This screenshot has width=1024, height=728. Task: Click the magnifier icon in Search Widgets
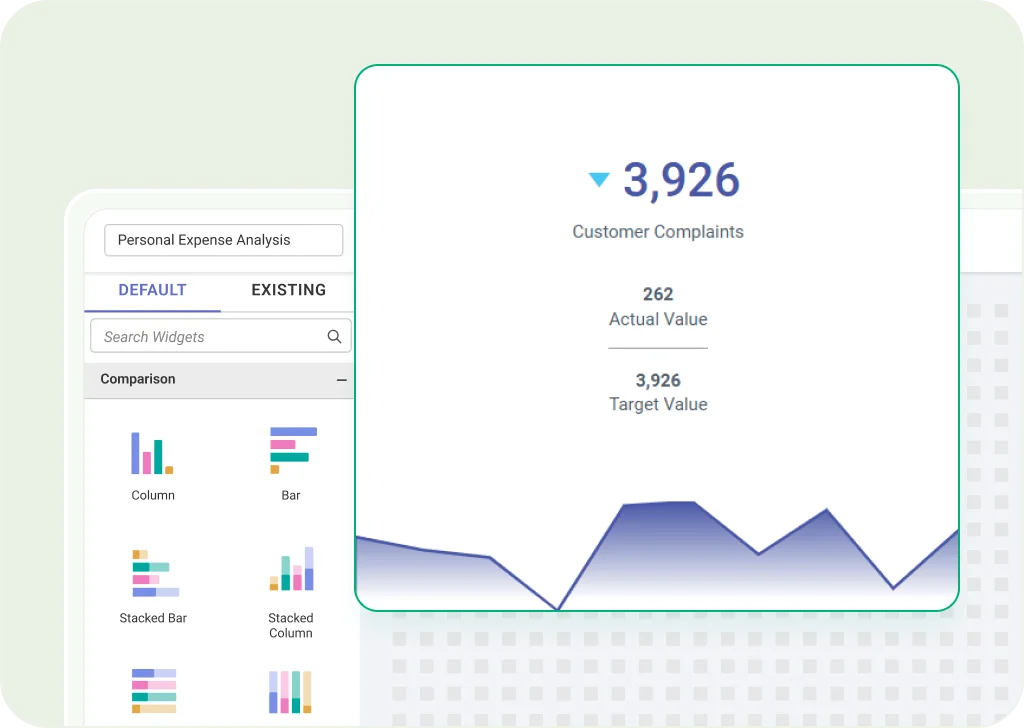[x=335, y=337]
